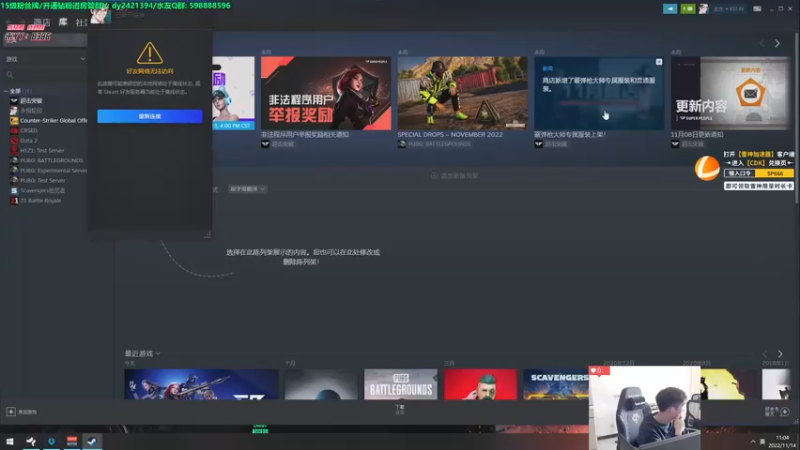Select PUBG: Experimental Server entry
The height and width of the screenshot is (450, 800).
54,170
